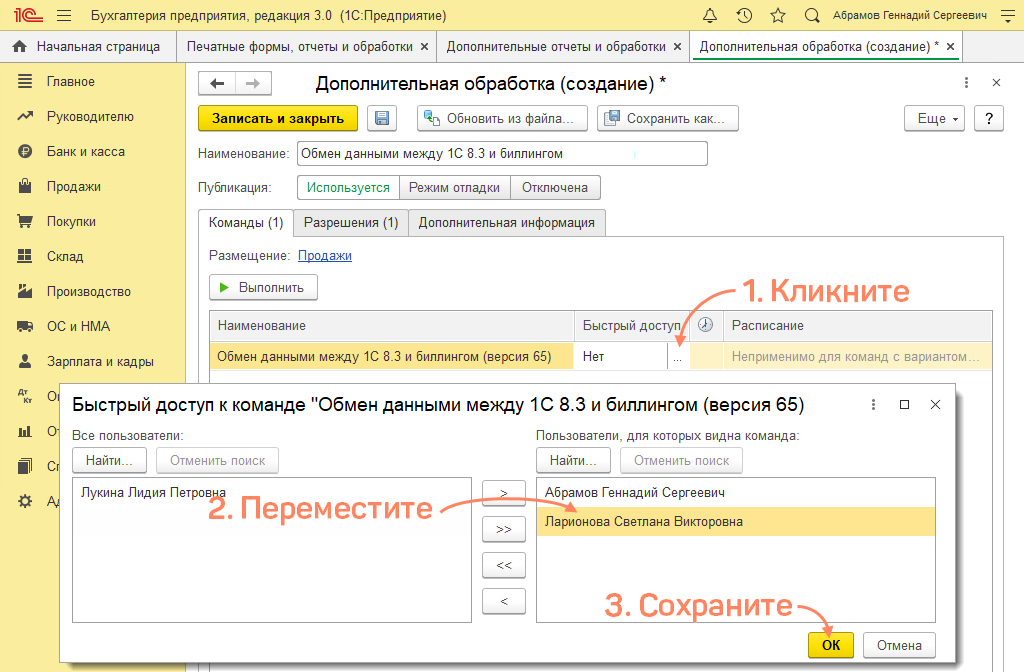
Task: Set publication to Режим отладки
Action: (455, 187)
